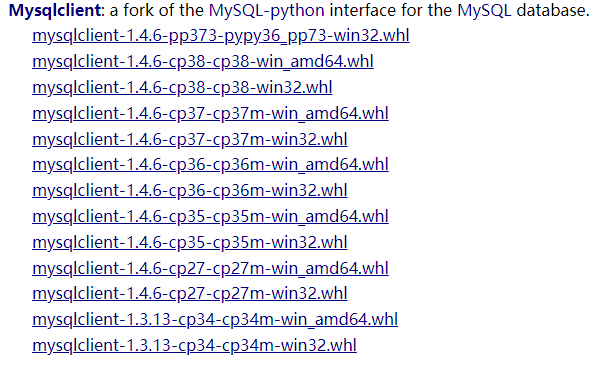
Task: Download mysqlclient-1.3.13-cp34-cp34m-win_amd64.whl
Action: pos(215,320)
